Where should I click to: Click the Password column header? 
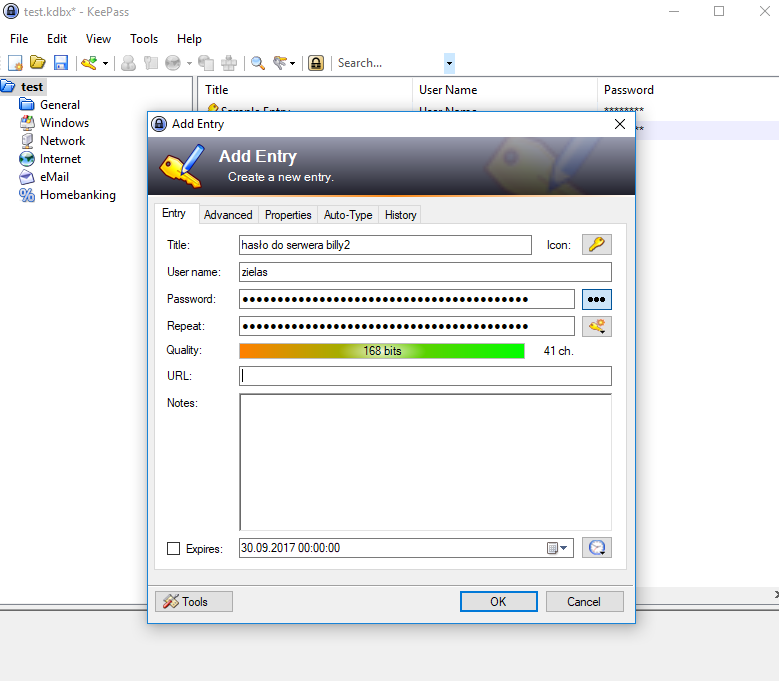tap(688, 90)
